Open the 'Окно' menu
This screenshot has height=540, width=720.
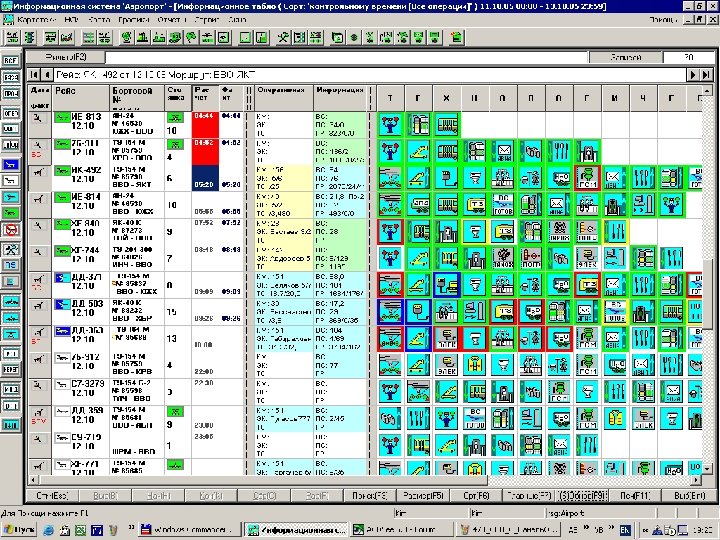[237, 20]
